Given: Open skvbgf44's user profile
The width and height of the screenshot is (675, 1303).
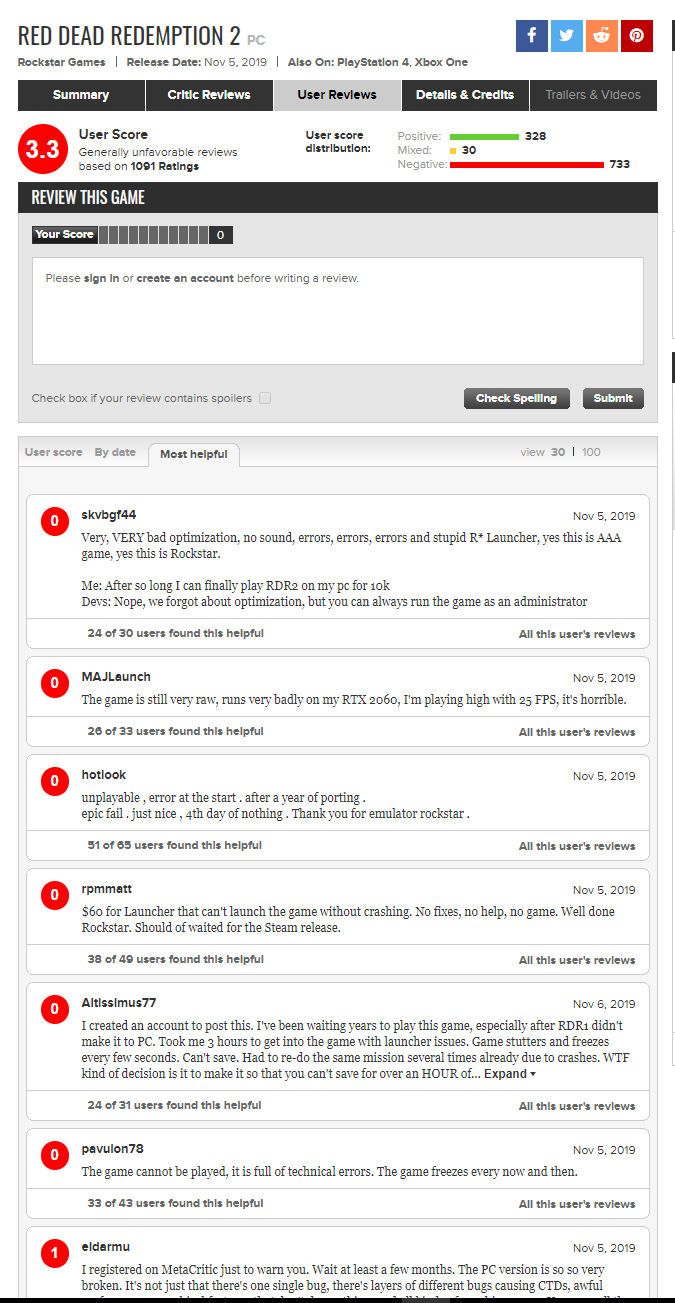Looking at the screenshot, I should (x=108, y=515).
